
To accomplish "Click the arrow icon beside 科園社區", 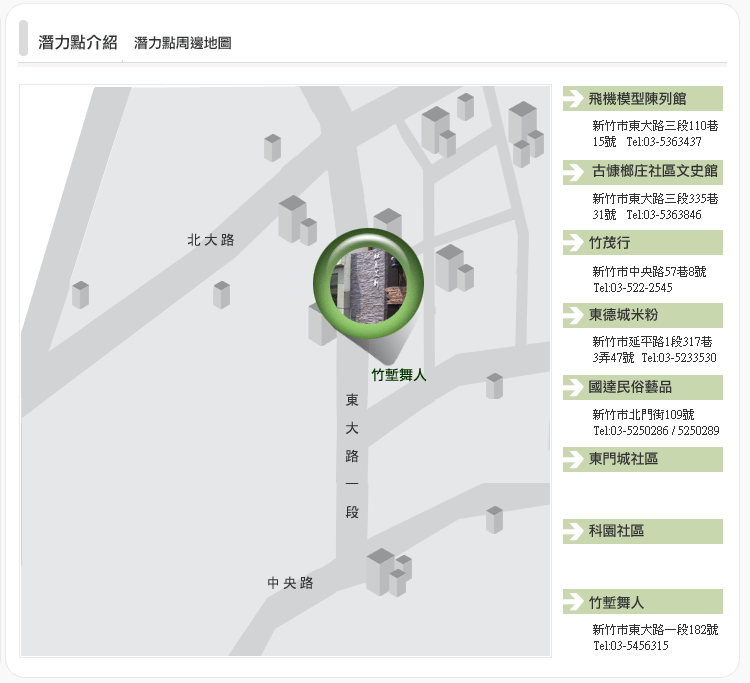I will (573, 531).
